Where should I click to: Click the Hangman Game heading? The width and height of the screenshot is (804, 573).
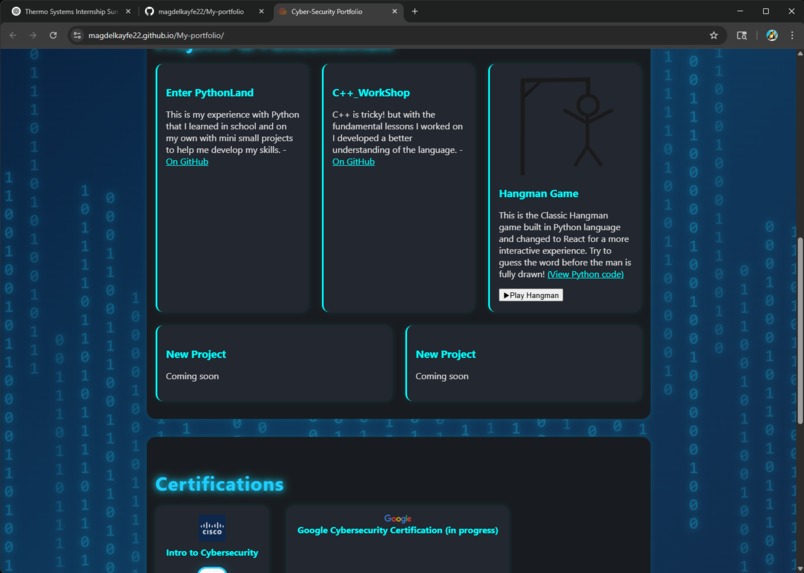click(538, 193)
